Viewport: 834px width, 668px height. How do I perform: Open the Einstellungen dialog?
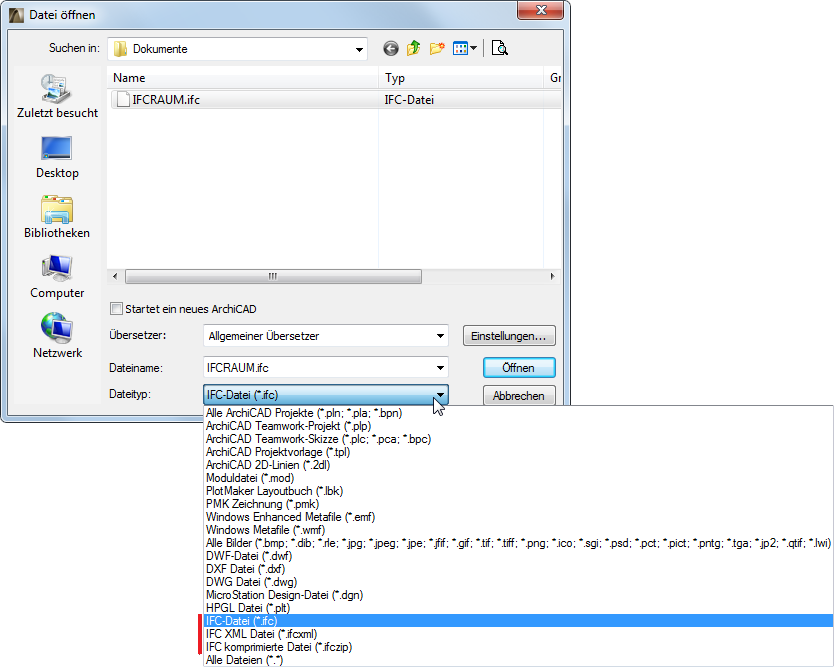[x=509, y=336]
